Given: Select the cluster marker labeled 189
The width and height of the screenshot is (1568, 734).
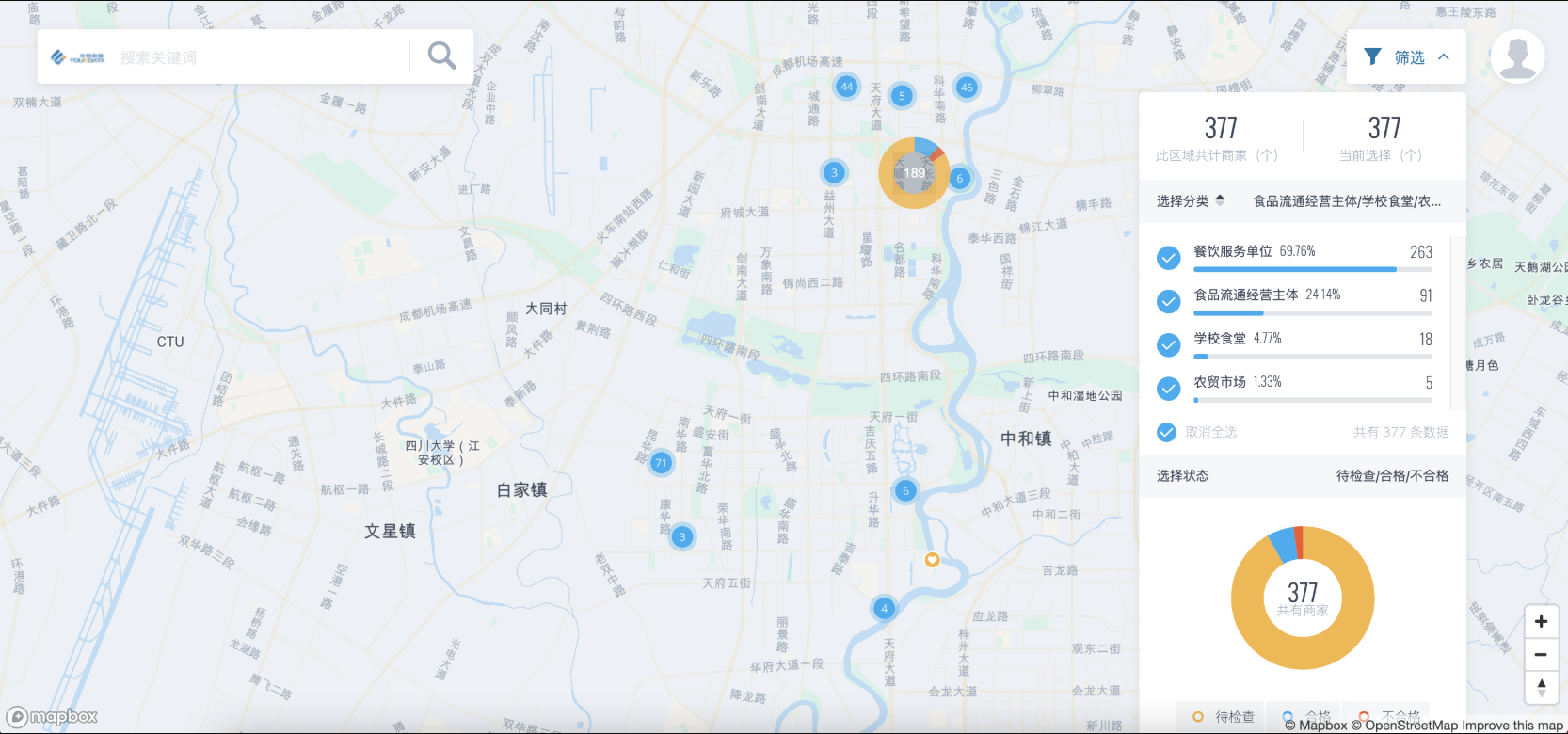Looking at the screenshot, I should pos(914,173).
